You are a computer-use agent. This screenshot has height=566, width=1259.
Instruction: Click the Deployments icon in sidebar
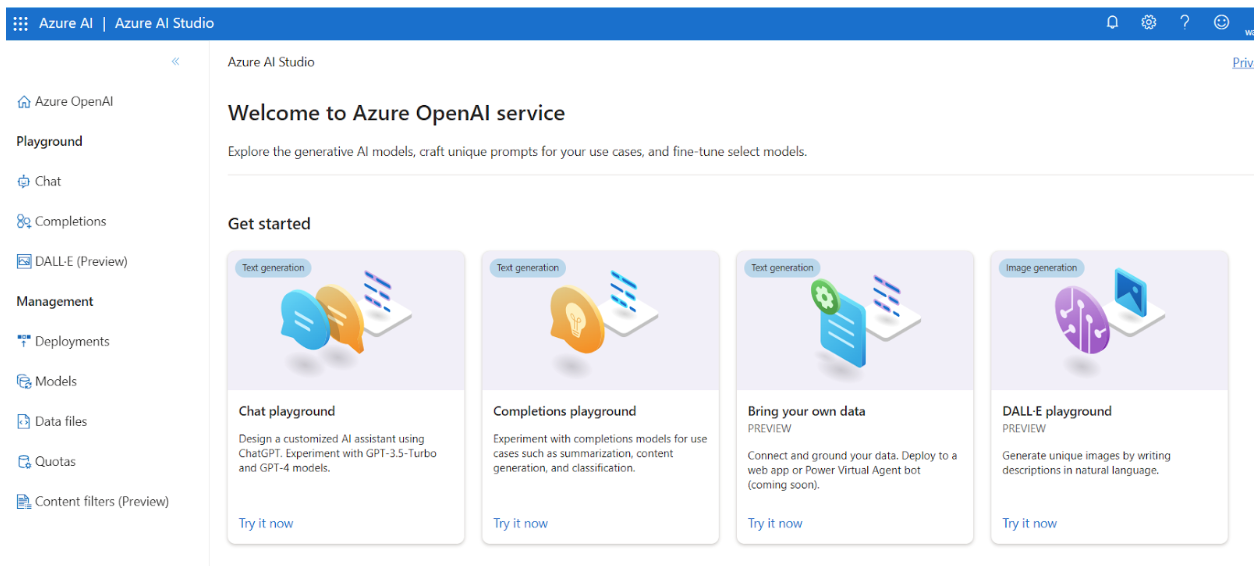24,341
